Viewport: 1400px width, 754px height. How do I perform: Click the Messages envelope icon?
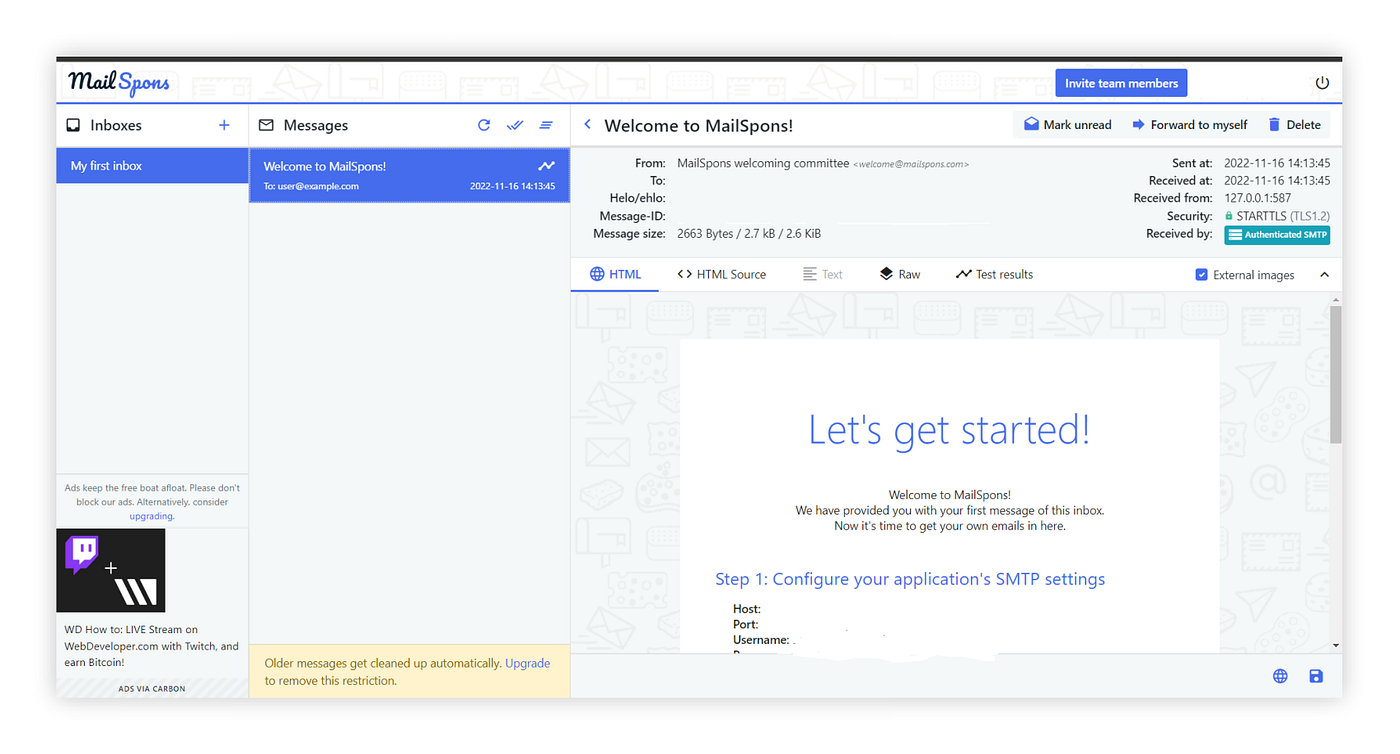pos(266,125)
